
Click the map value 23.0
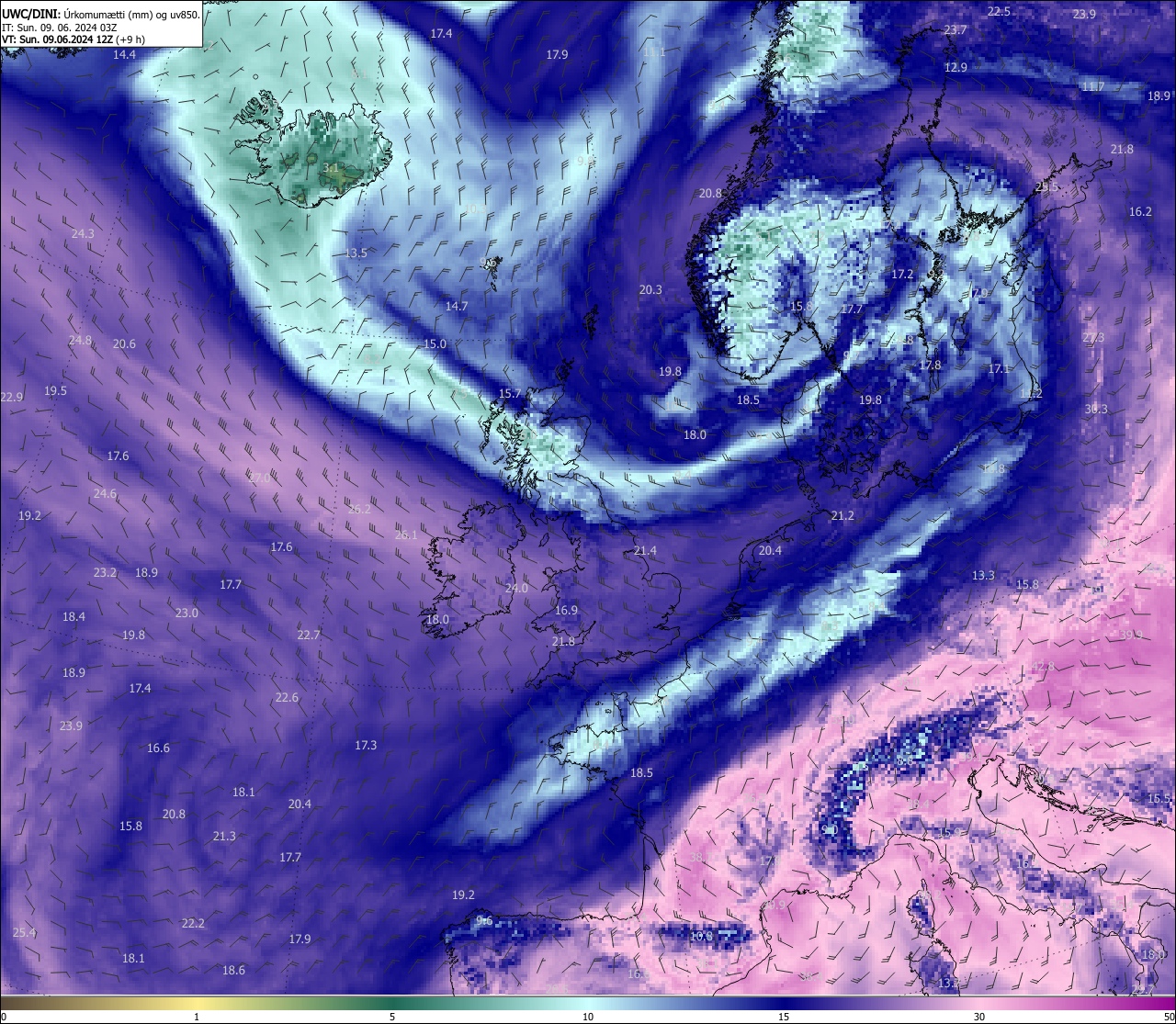pyautogui.click(x=187, y=613)
